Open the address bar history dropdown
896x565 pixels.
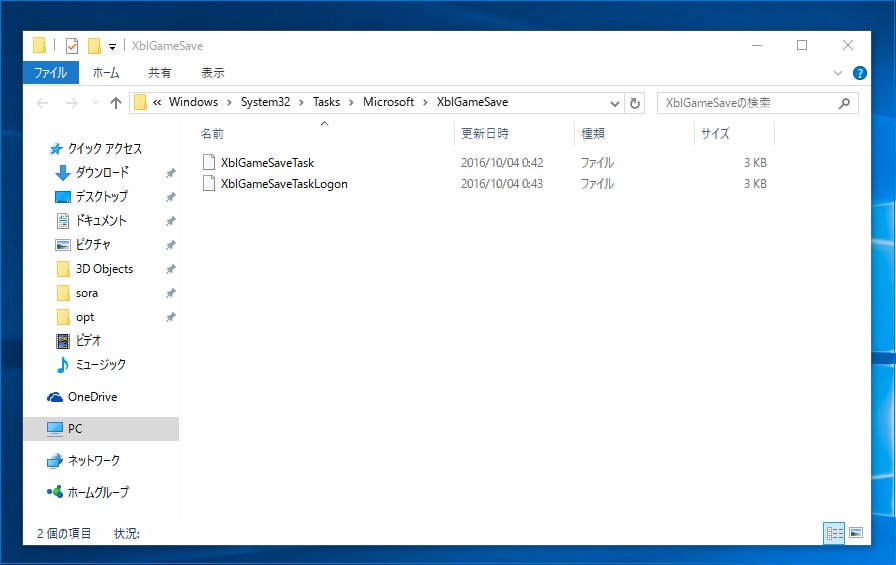[x=615, y=103]
